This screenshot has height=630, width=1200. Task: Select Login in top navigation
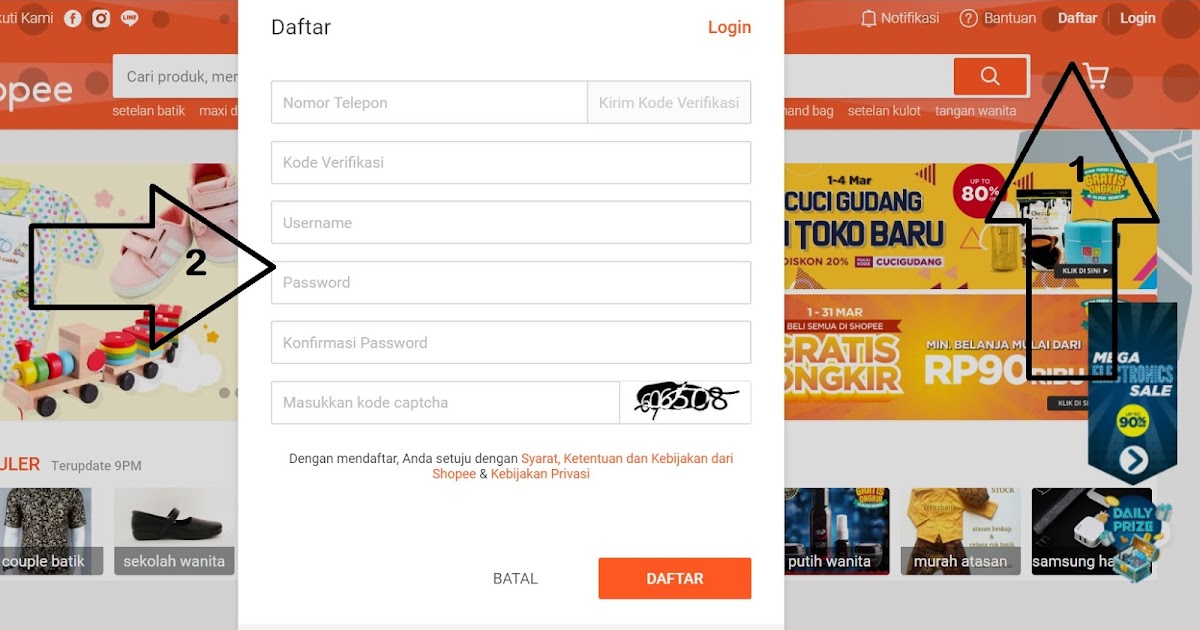(1138, 18)
